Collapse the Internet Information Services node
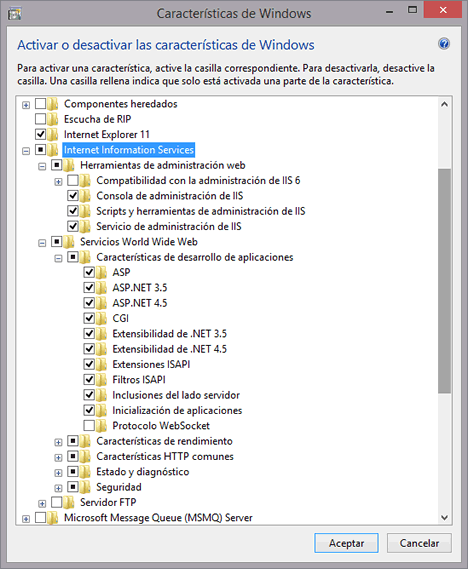 [26, 151]
